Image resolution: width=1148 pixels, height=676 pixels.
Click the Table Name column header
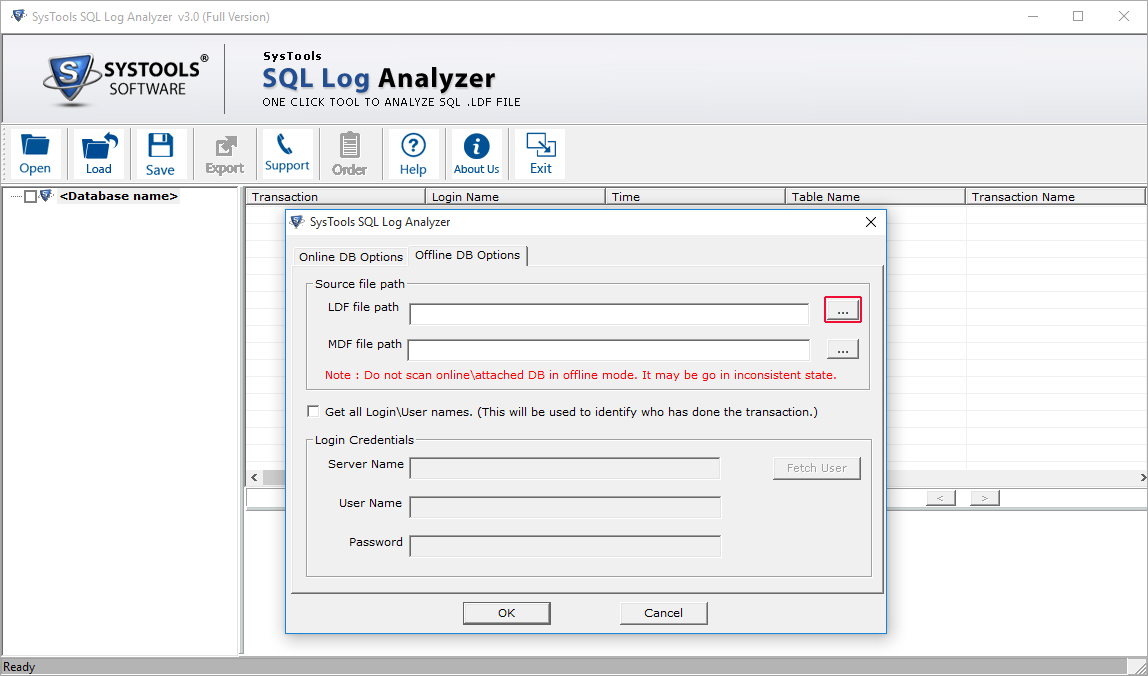coord(876,196)
